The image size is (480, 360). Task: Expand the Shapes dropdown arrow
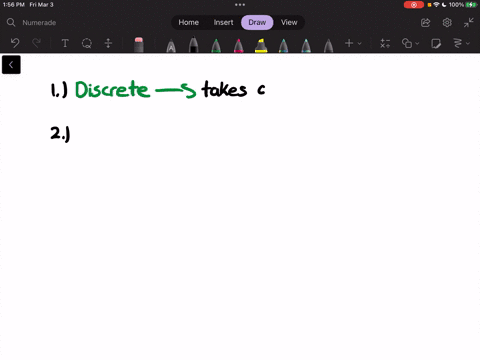[417, 43]
